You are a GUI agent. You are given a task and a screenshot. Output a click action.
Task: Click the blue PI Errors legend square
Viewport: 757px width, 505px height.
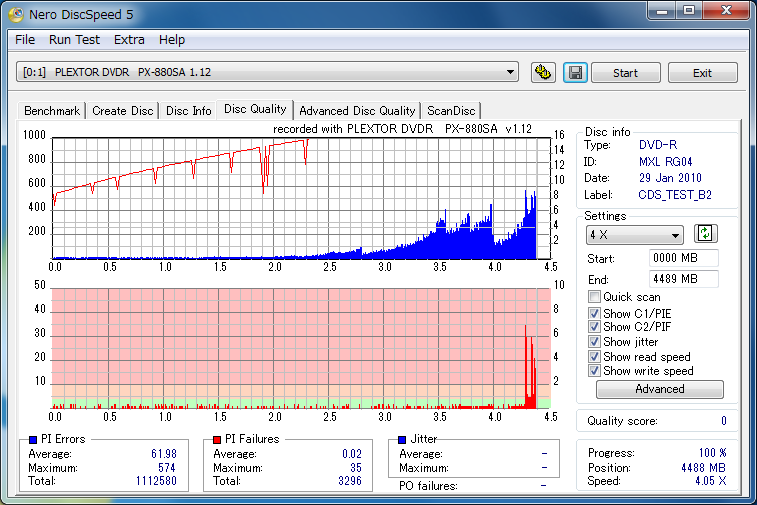point(33,439)
